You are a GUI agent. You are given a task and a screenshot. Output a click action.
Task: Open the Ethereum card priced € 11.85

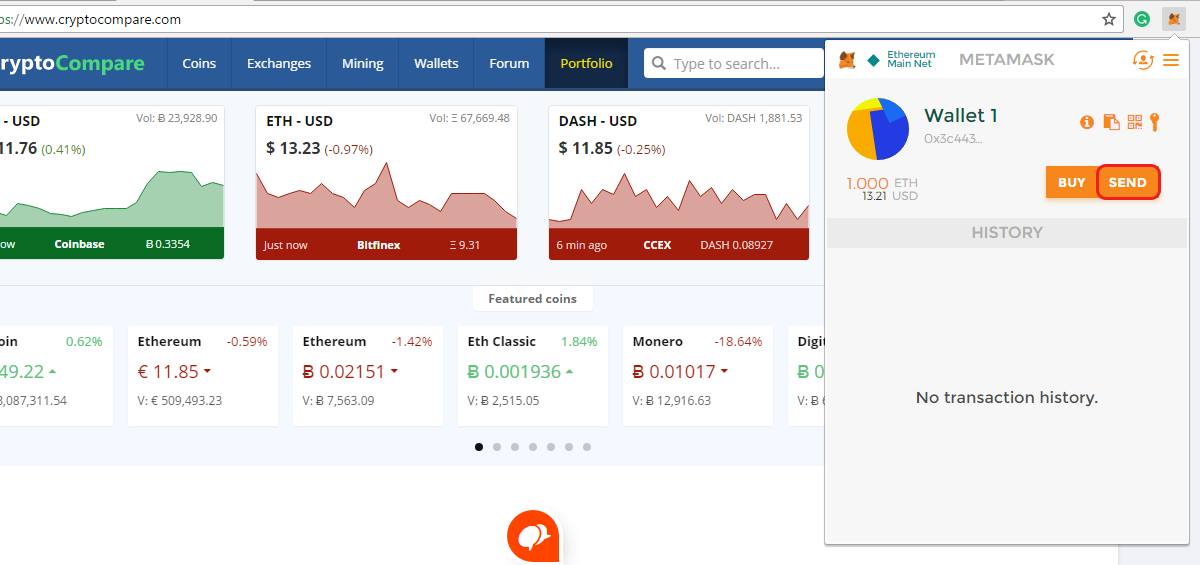[202, 375]
